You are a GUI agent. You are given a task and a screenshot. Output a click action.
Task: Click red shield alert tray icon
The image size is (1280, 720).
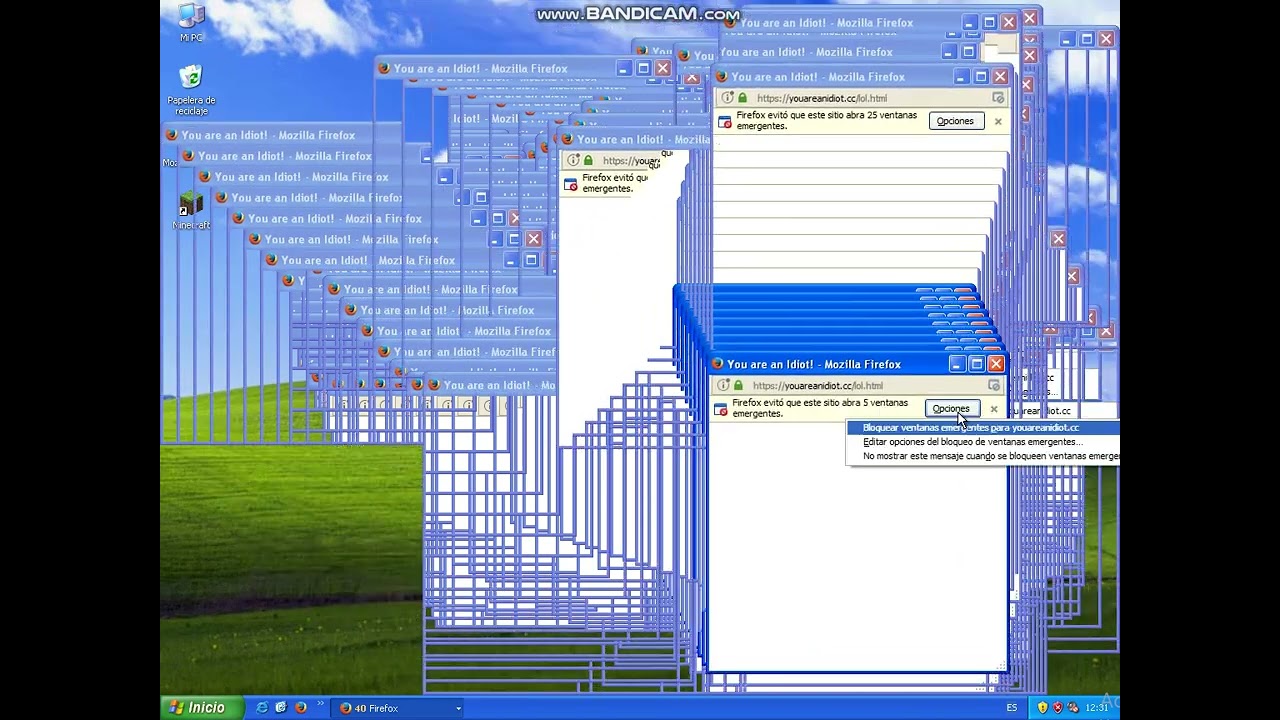point(1058,708)
